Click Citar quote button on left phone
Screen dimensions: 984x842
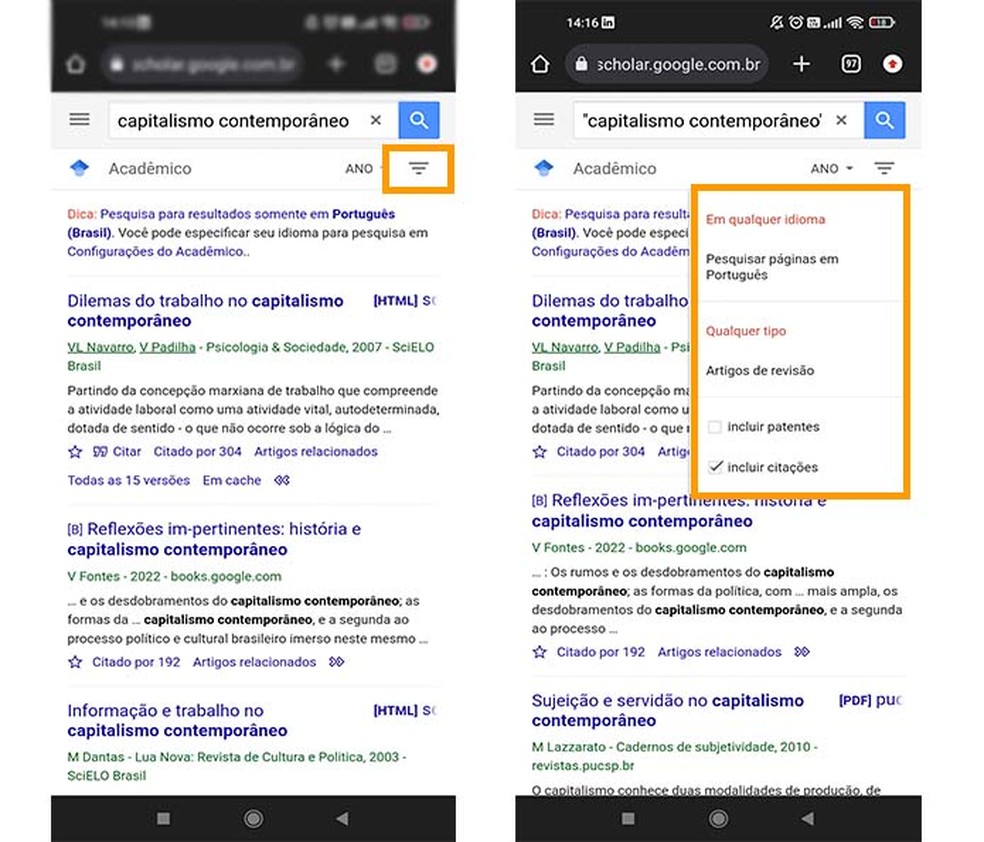point(117,452)
